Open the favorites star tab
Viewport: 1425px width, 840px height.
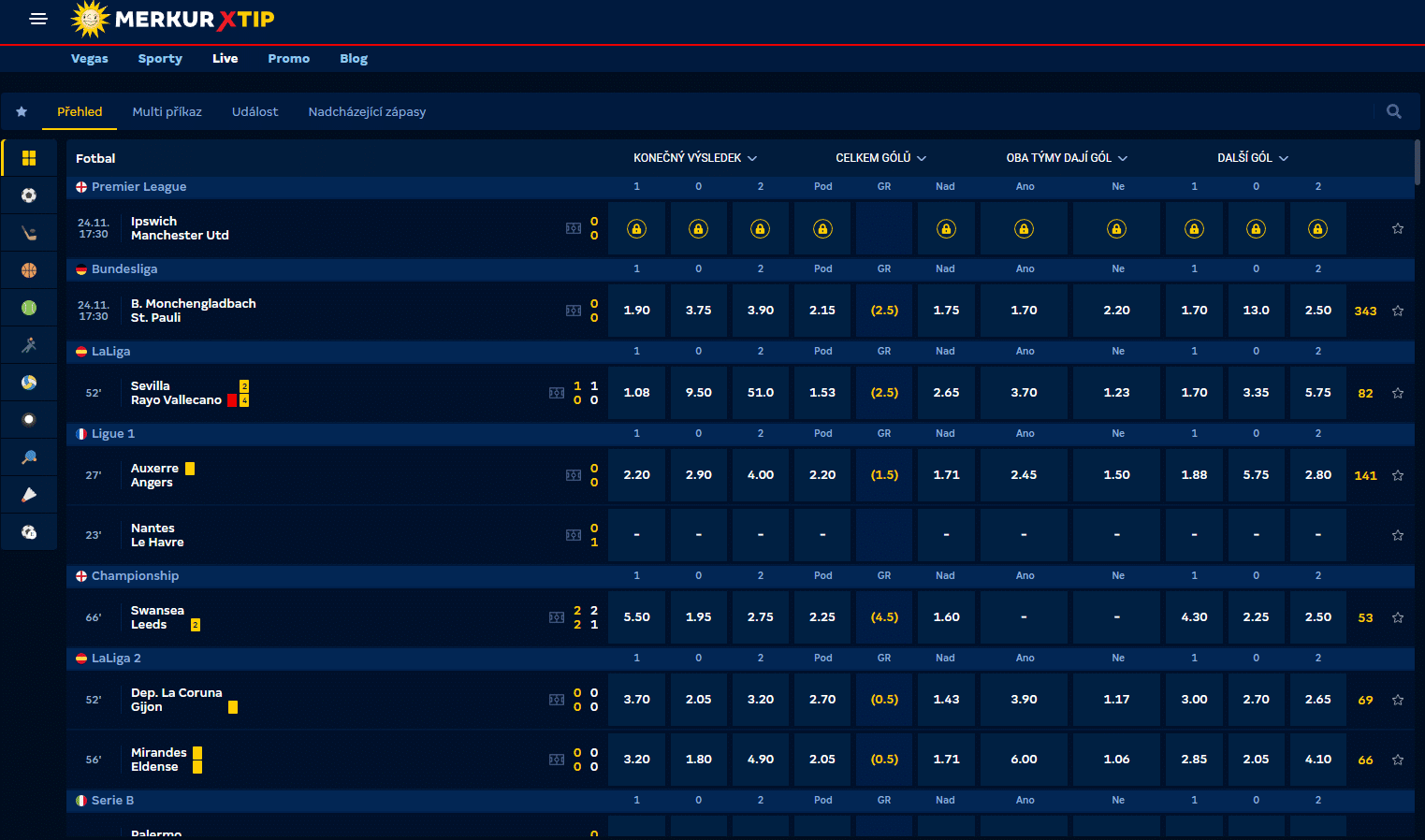22,111
